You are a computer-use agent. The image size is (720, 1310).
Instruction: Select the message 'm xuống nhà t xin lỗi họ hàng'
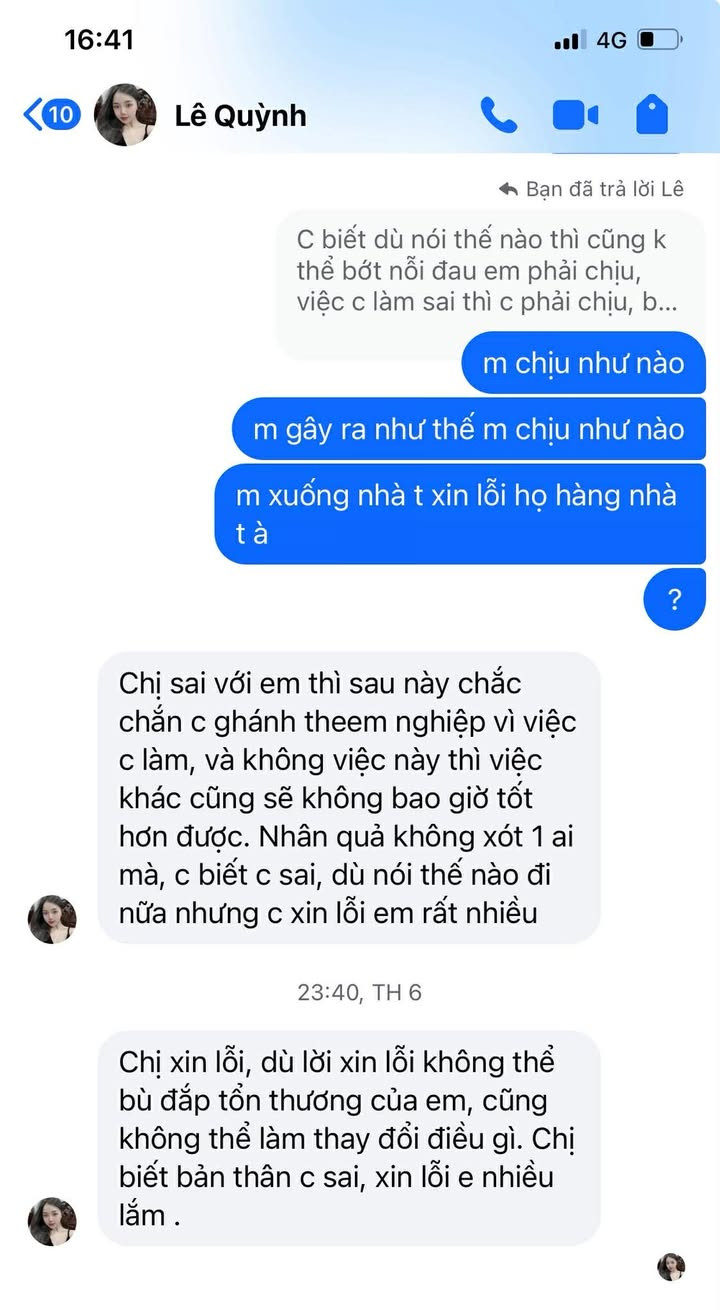point(461,514)
